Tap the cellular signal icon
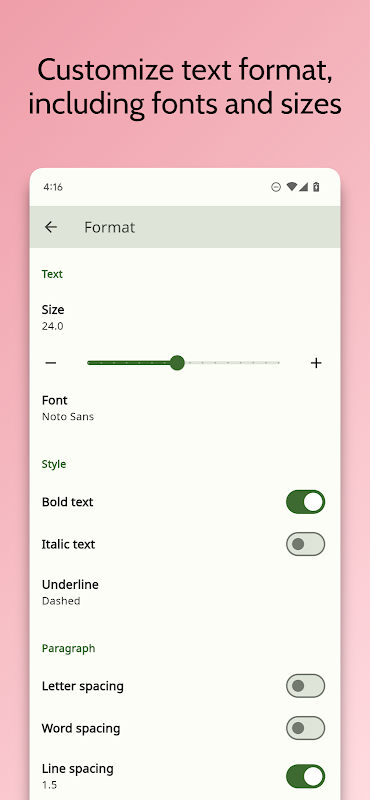 303,187
